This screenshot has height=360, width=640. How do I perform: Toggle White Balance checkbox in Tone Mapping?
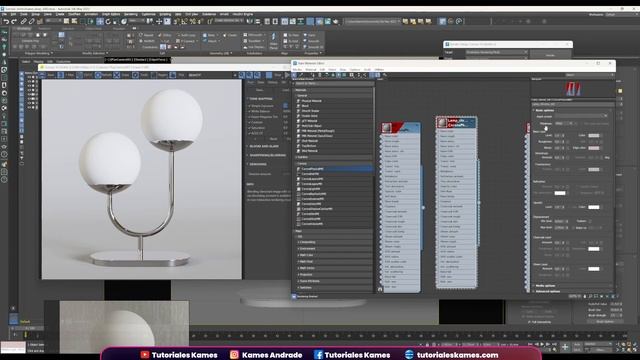[250, 111]
